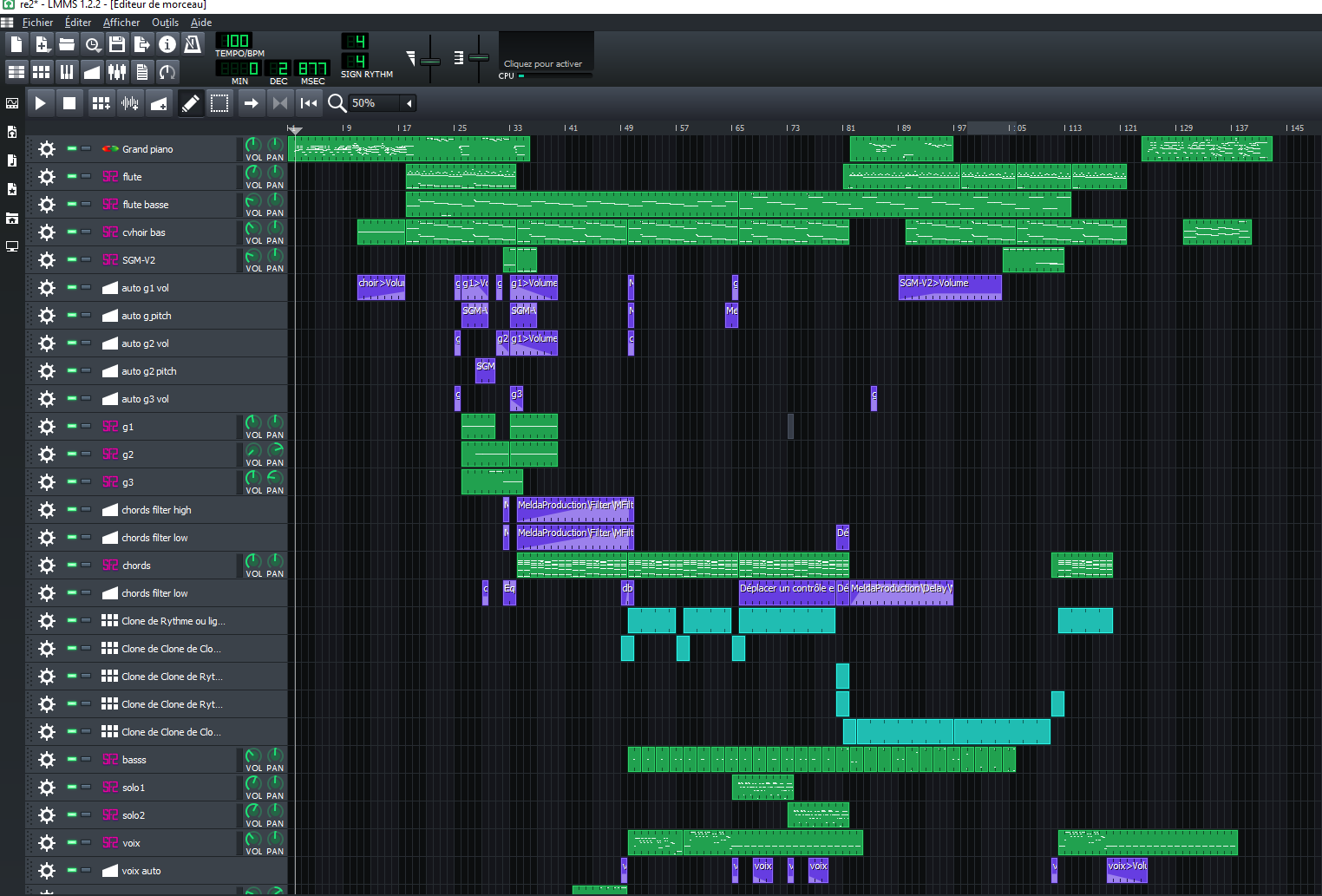1322x896 pixels.
Task: Show the FX Mixer window
Action: click(x=117, y=71)
